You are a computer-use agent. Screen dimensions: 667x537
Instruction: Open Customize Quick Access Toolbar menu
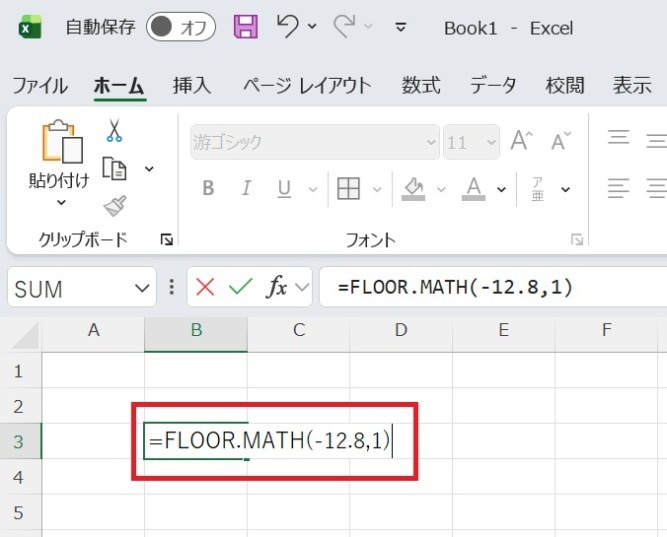400,27
